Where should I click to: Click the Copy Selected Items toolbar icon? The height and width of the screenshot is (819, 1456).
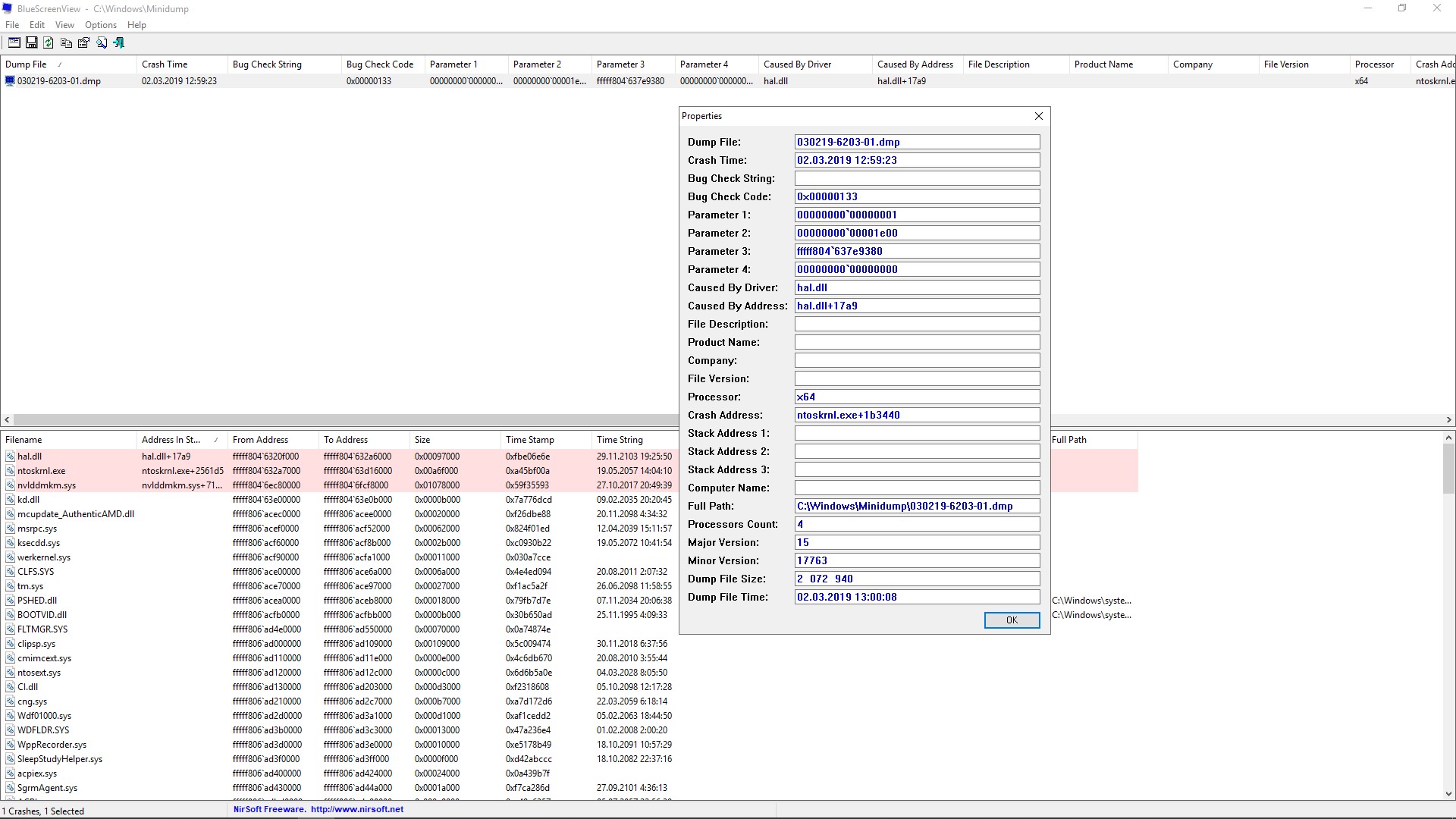(x=66, y=43)
